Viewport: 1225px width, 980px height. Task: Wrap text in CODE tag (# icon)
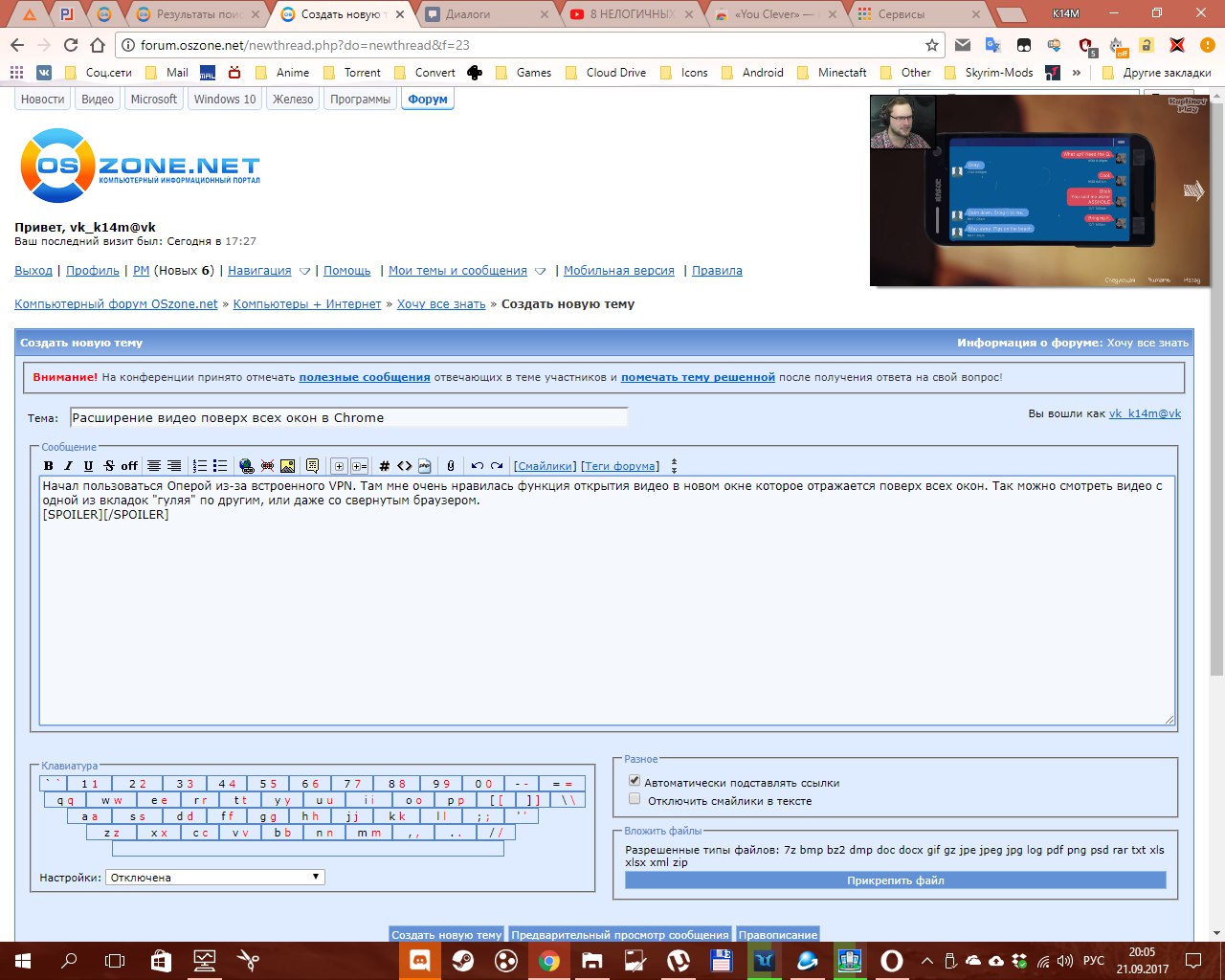385,466
